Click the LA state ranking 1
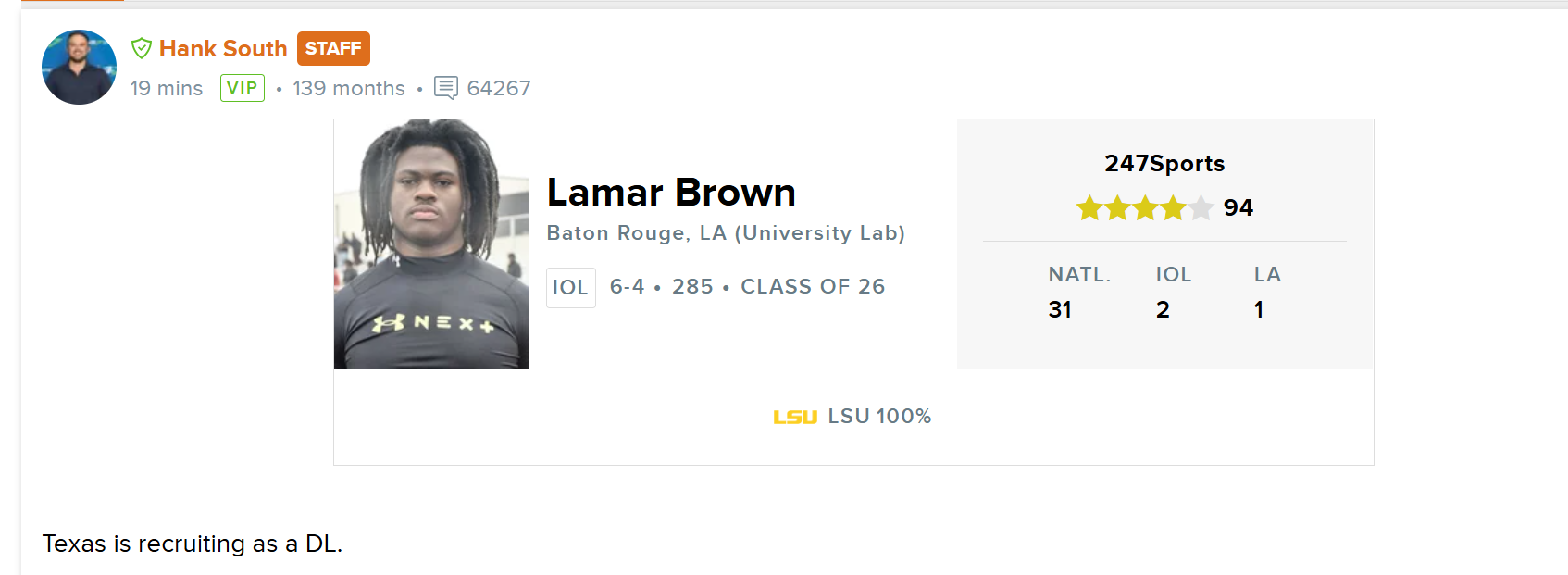This screenshot has height=575, width=1568. pos(1259,309)
